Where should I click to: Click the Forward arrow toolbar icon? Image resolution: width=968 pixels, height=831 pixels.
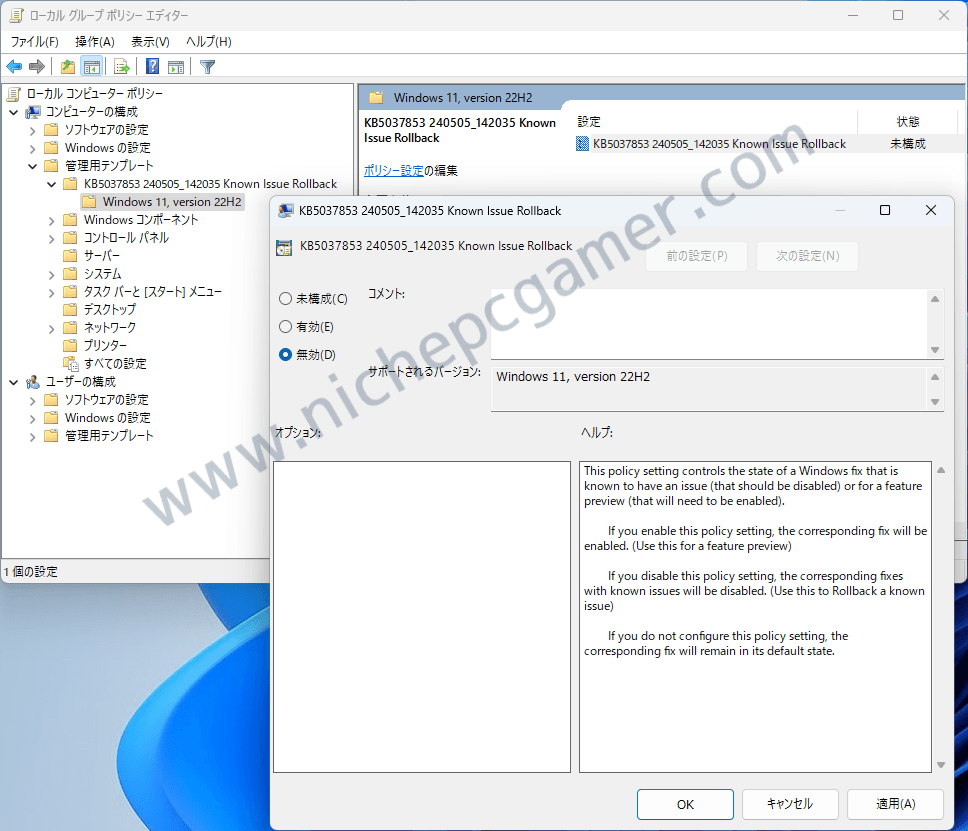(36, 67)
